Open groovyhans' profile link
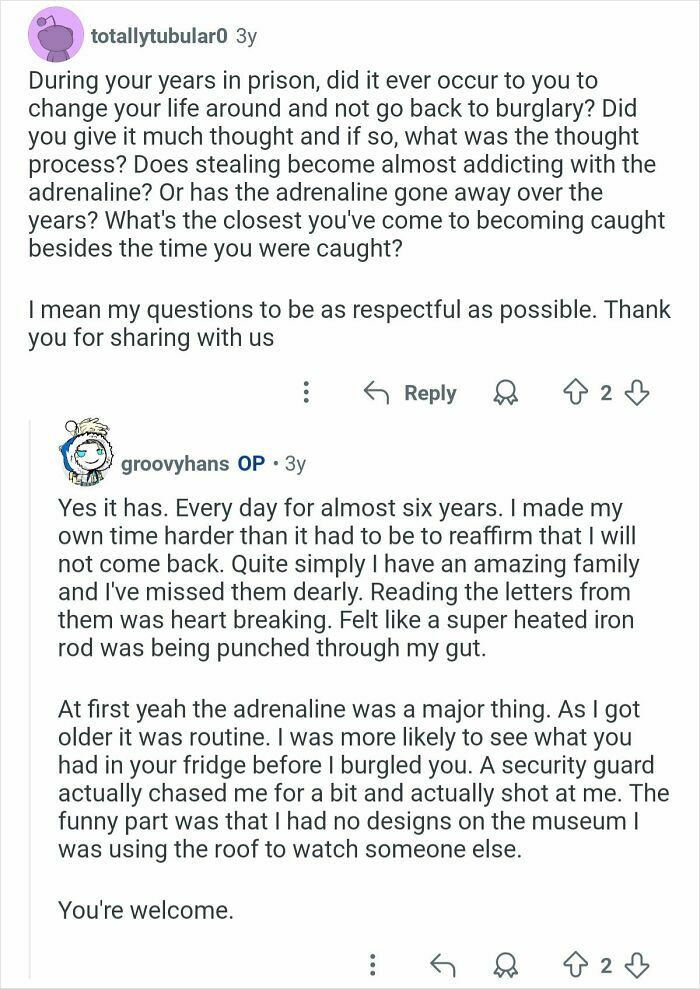 [x=175, y=463]
